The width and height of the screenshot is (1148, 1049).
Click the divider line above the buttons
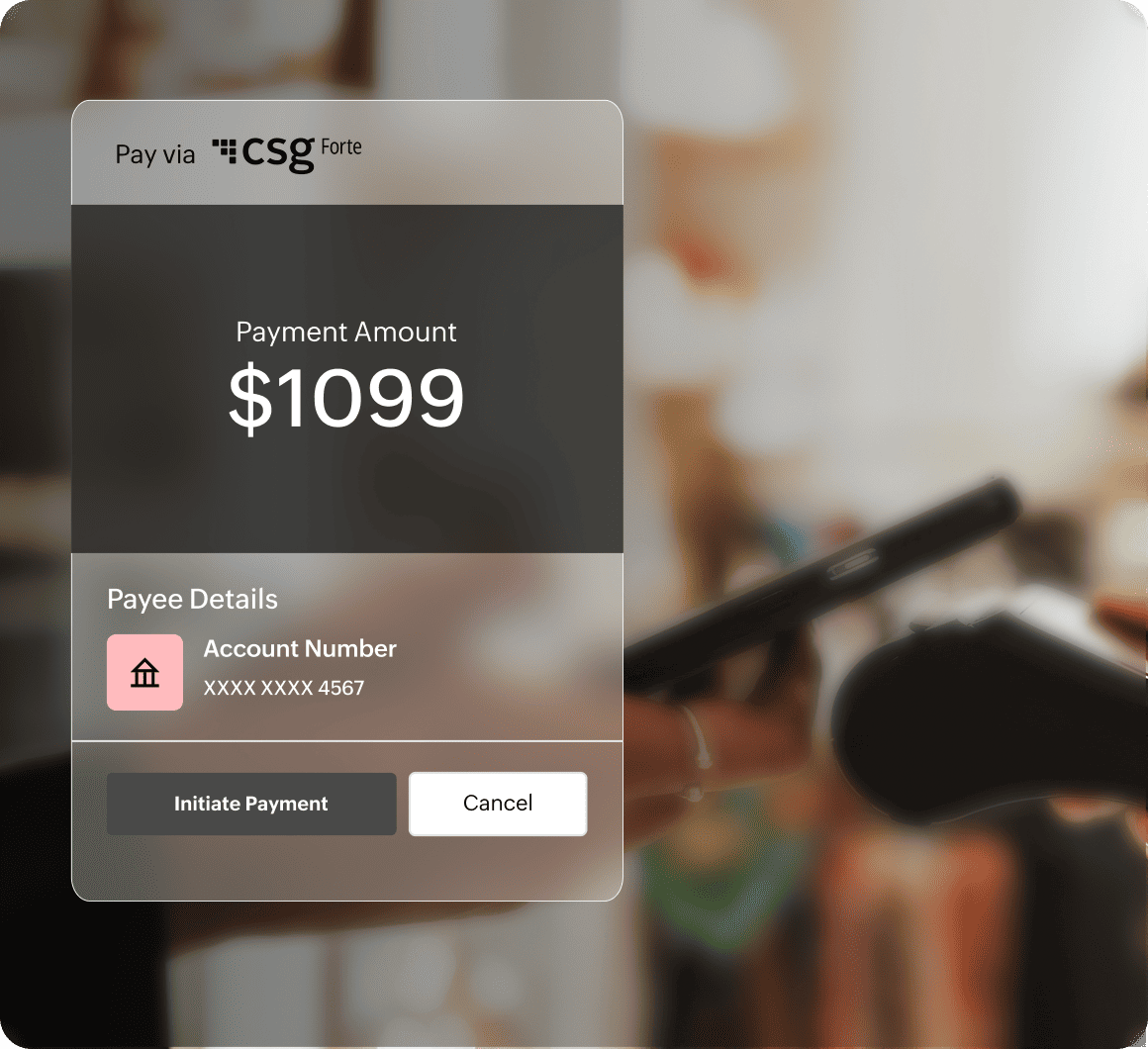[347, 741]
